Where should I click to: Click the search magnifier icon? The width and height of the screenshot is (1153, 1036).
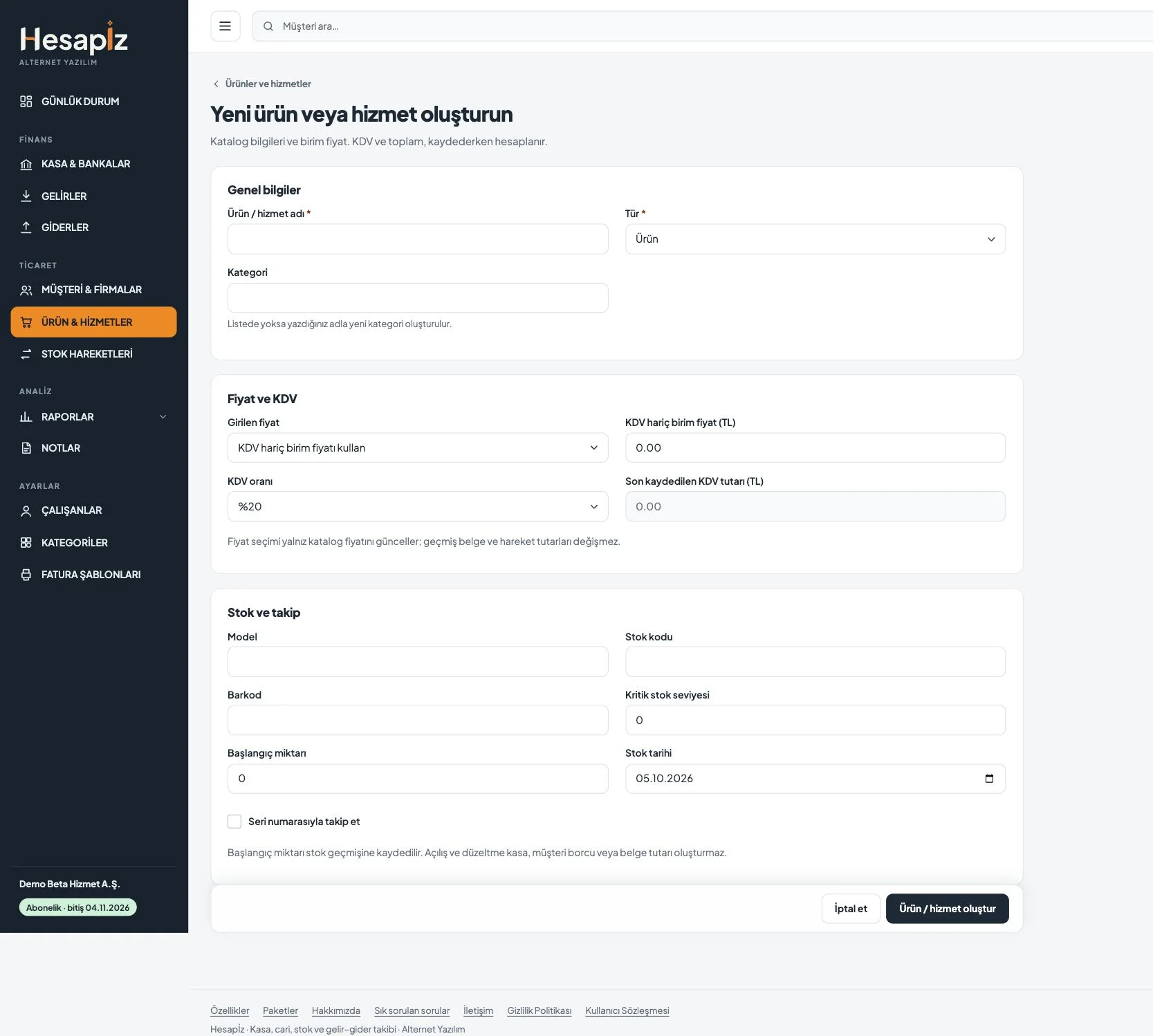pyautogui.click(x=268, y=26)
